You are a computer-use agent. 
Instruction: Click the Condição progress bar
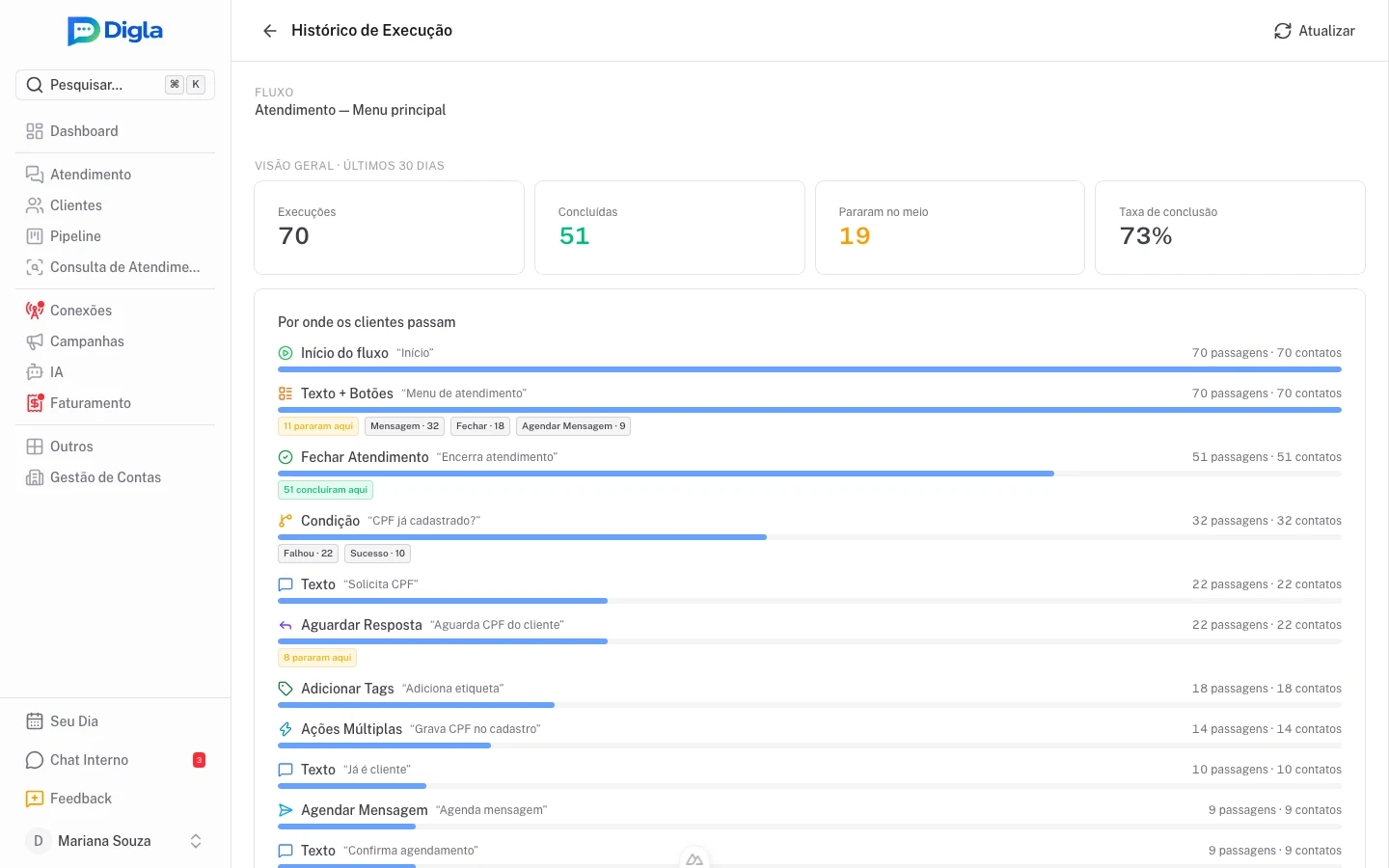coord(809,537)
